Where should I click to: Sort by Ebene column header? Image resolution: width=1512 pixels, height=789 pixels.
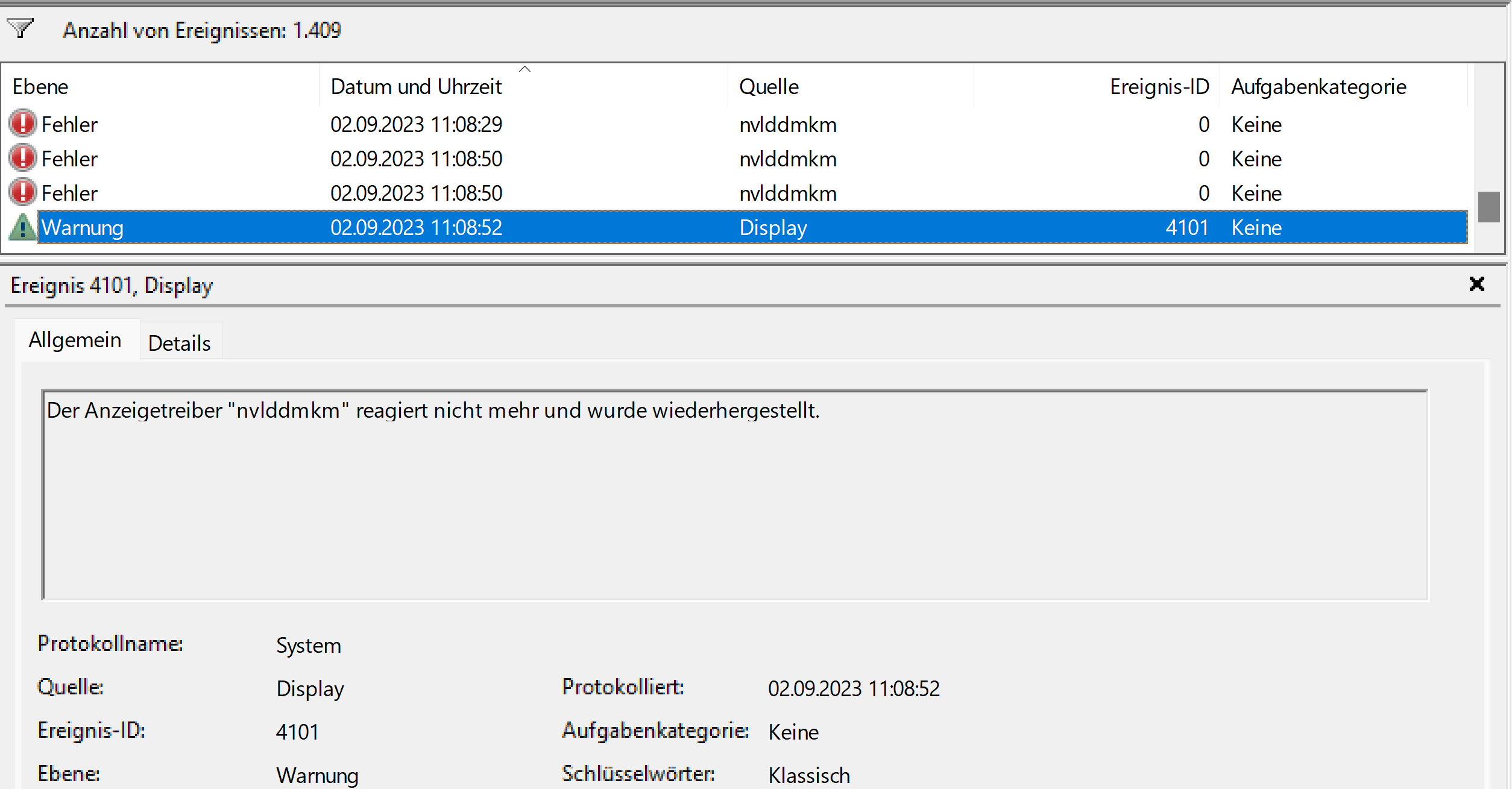point(40,87)
